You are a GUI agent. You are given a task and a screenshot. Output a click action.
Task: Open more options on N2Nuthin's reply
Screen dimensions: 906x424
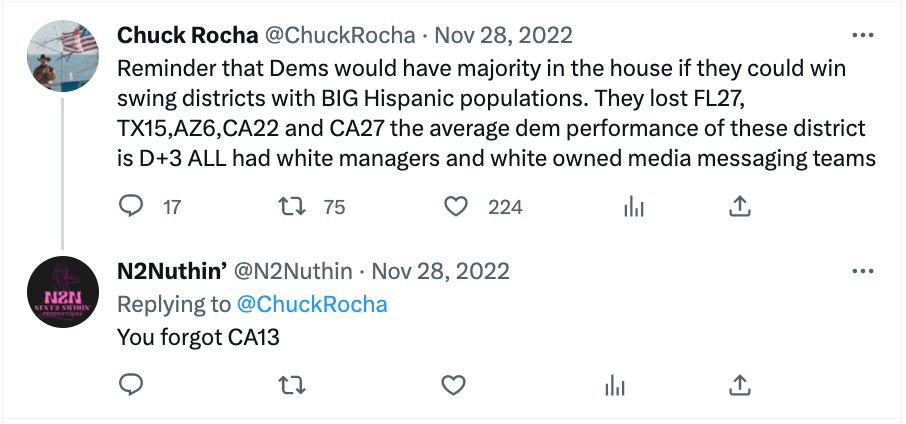pos(861,271)
